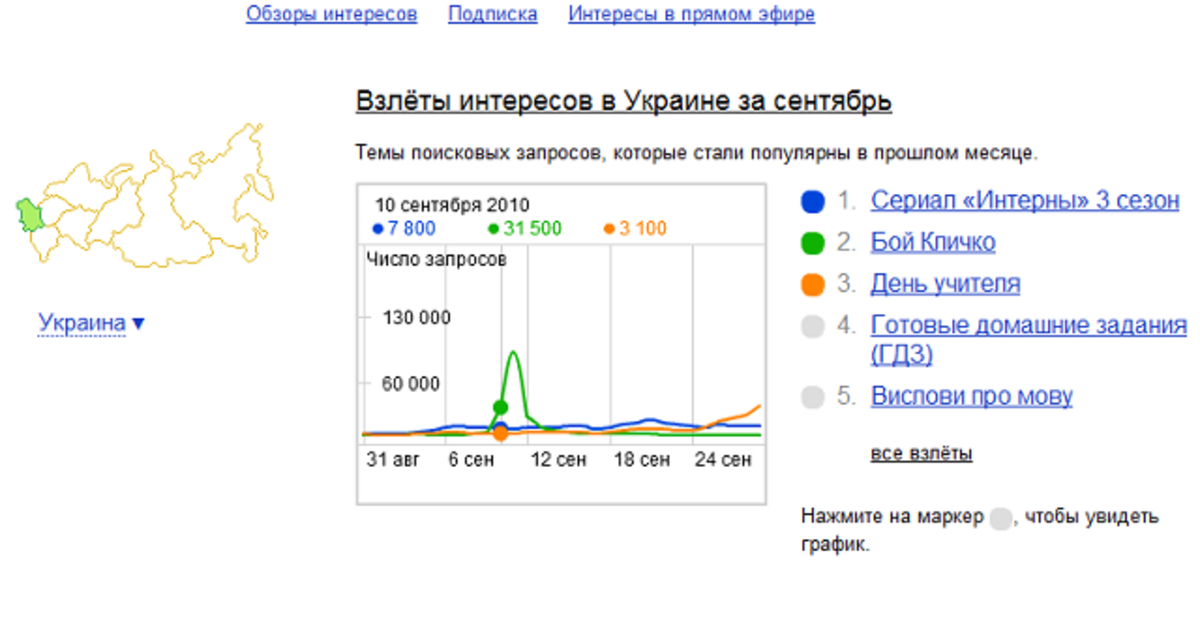
Task: Click the green Ukraine region on map
Action: pyautogui.click(x=28, y=214)
